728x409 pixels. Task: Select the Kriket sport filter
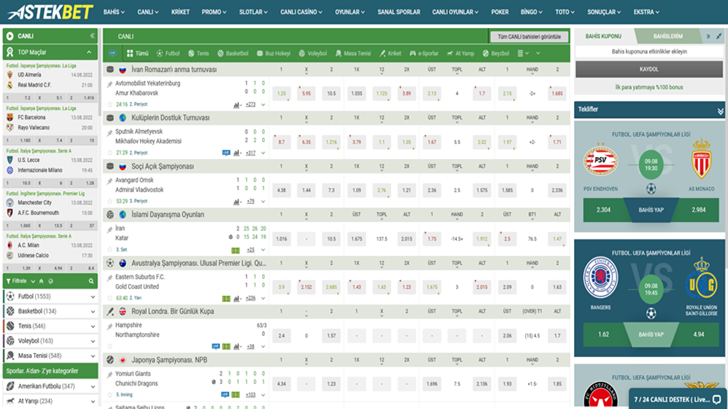(390, 53)
